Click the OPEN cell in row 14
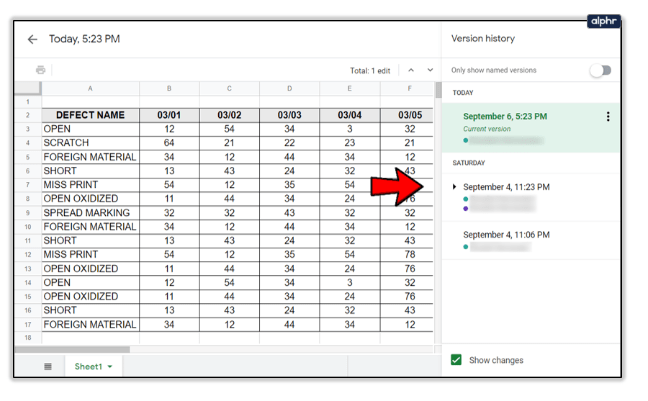The width and height of the screenshot is (648, 401). tap(90, 283)
